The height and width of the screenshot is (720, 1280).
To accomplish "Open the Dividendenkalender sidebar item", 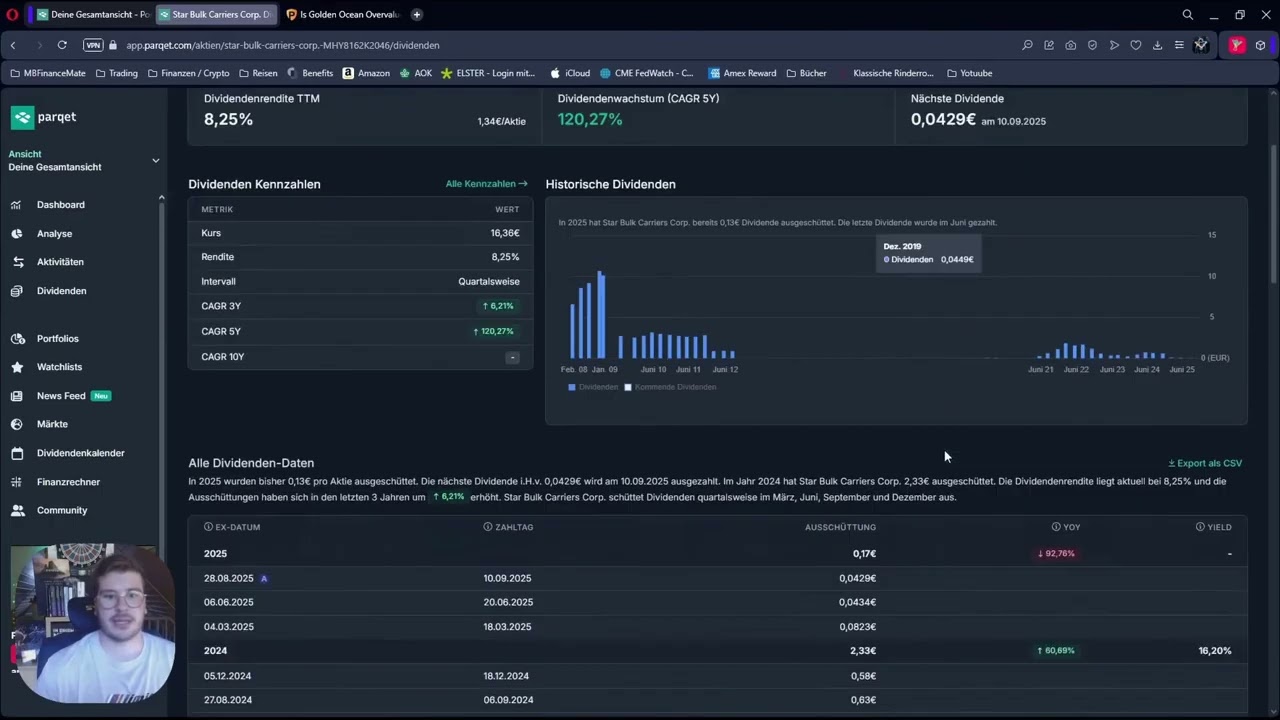I will point(80,453).
